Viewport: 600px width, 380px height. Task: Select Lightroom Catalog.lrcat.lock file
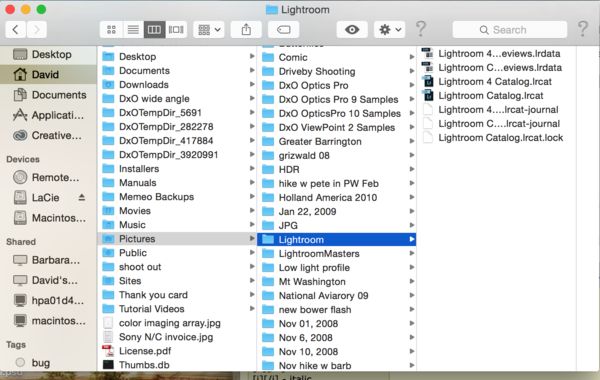tap(496, 137)
